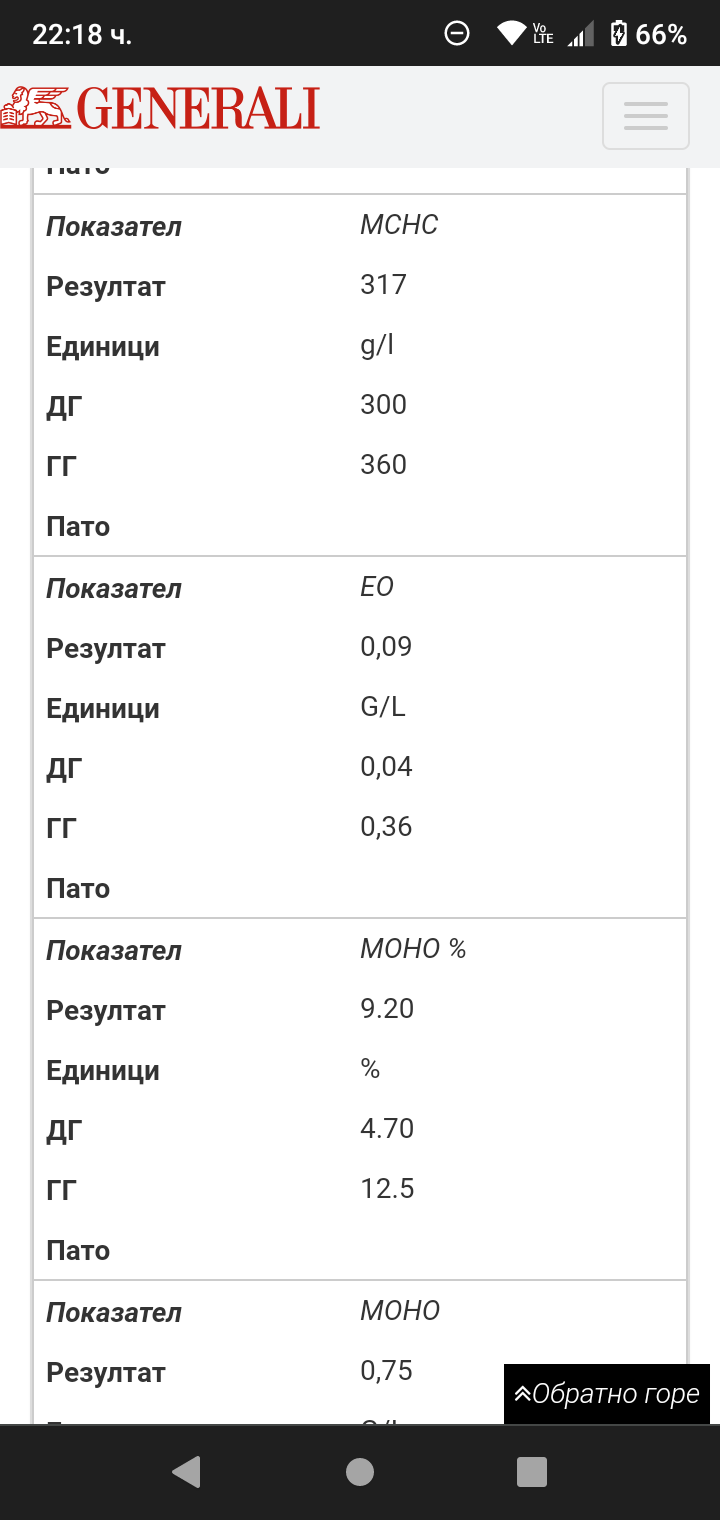This screenshot has width=720, height=1520.
Task: Tap the battery charging status icon
Action: tap(619, 34)
